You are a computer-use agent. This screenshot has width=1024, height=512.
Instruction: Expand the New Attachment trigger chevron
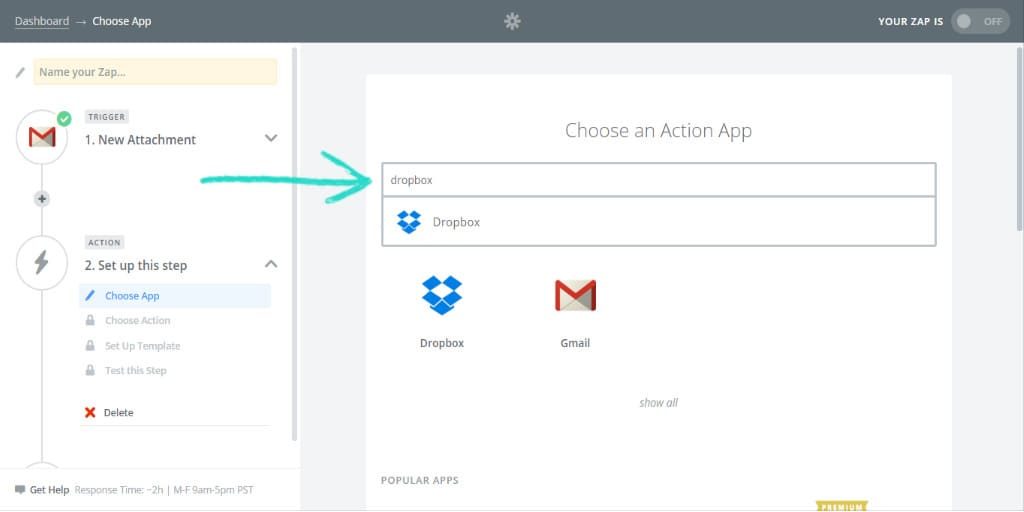point(271,138)
